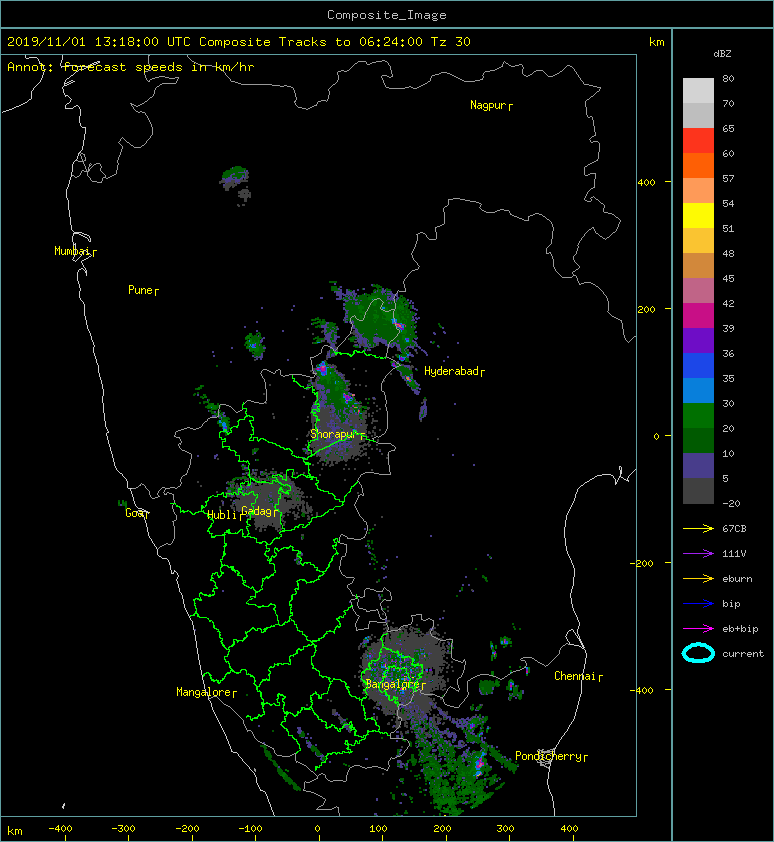
Task: Click the -200 tick on the vertical axis
Action: pyautogui.click(x=643, y=563)
